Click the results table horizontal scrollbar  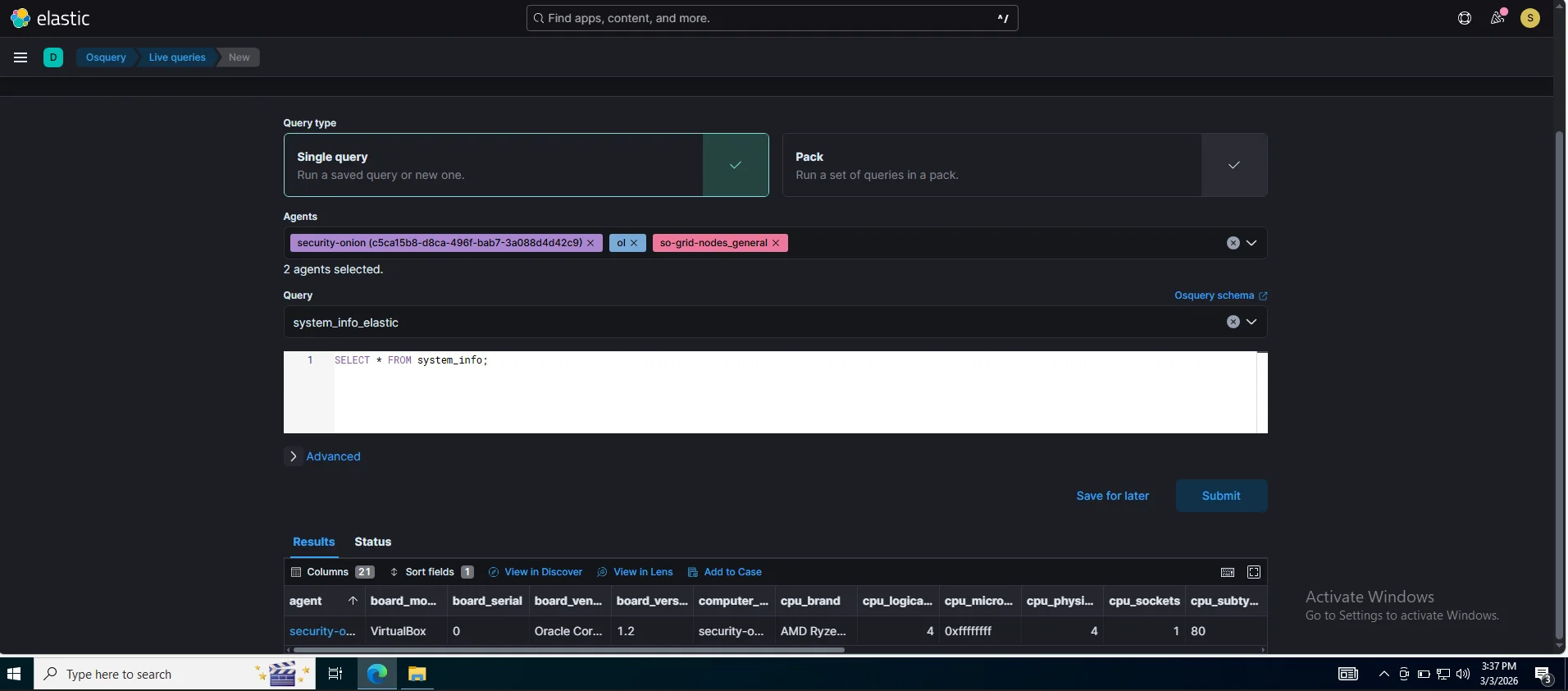[x=568, y=650]
